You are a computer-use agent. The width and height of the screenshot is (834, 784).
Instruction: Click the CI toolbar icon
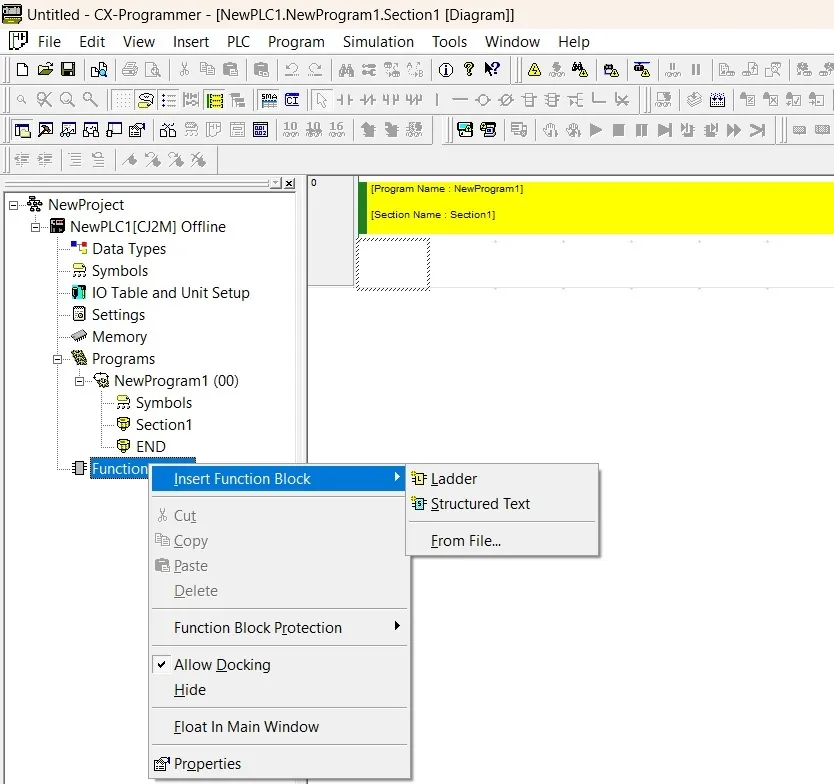[x=292, y=100]
